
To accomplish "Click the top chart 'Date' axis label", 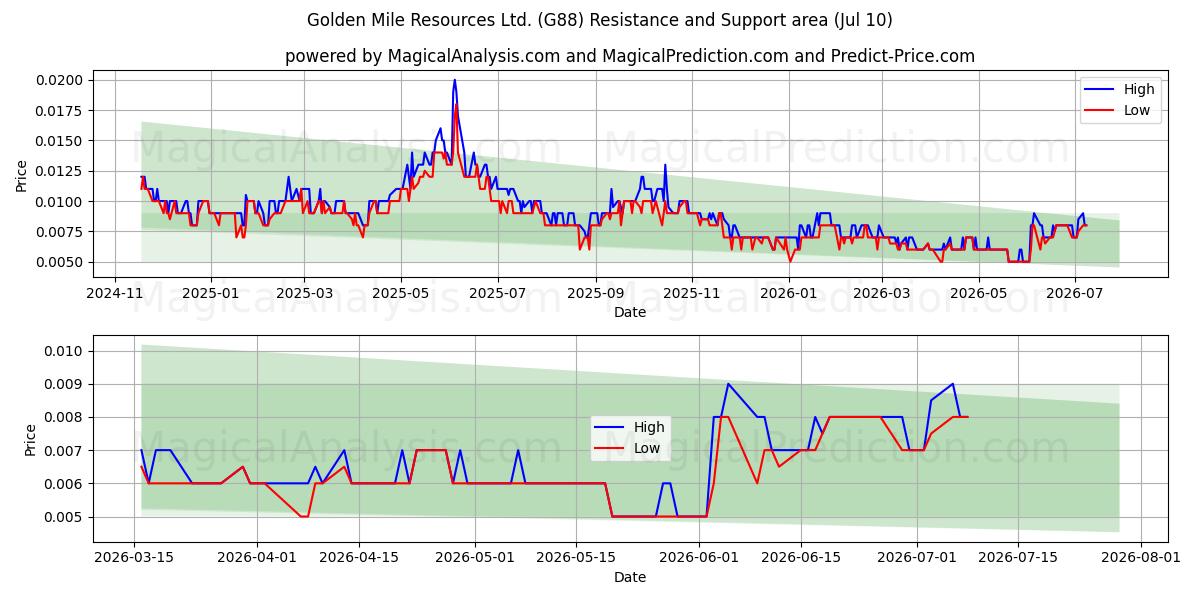I will [630, 312].
